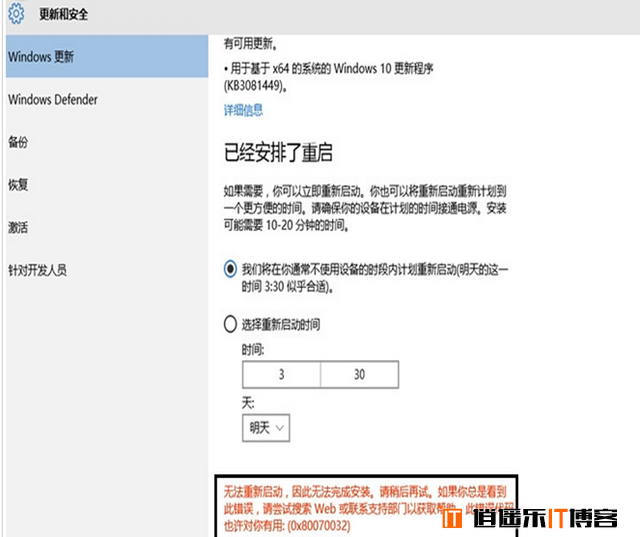Open the 激活 section
Image resolution: width=640 pixels, height=537 pixels.
click(18, 227)
